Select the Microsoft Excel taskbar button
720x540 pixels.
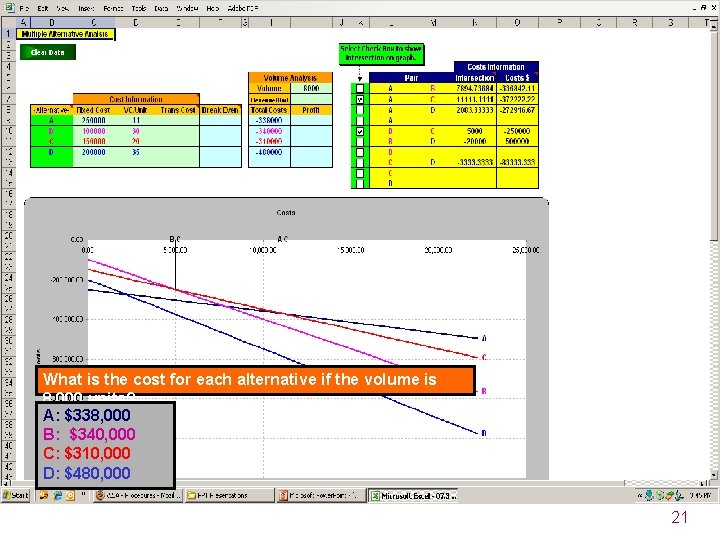tap(413, 495)
